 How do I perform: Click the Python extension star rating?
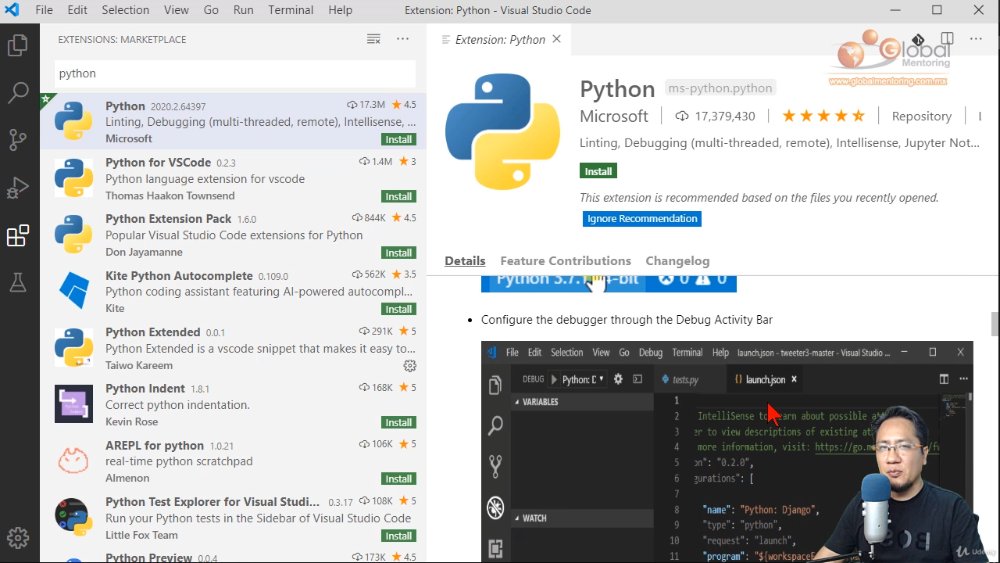tap(823, 116)
